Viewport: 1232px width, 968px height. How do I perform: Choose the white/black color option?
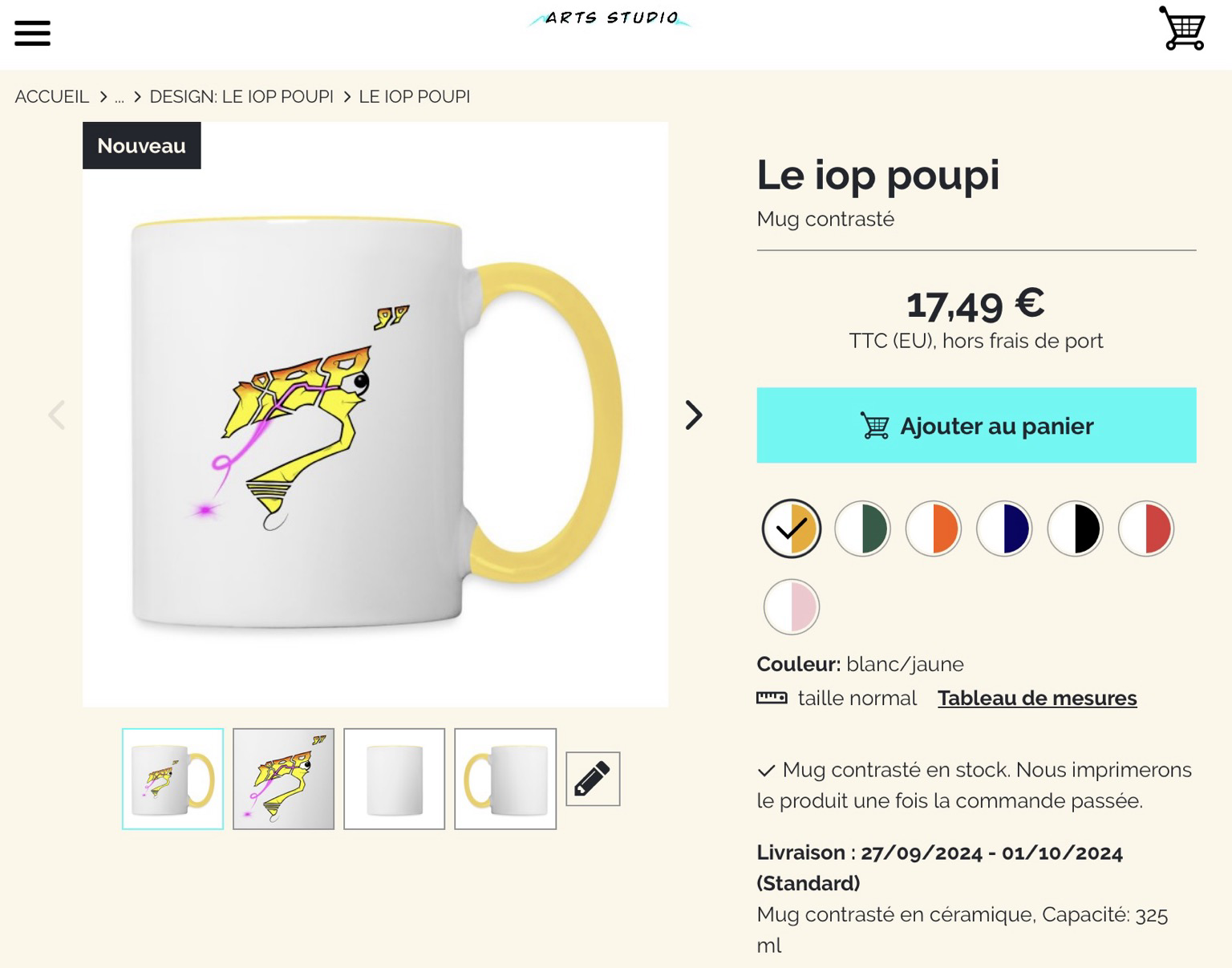coord(1075,529)
